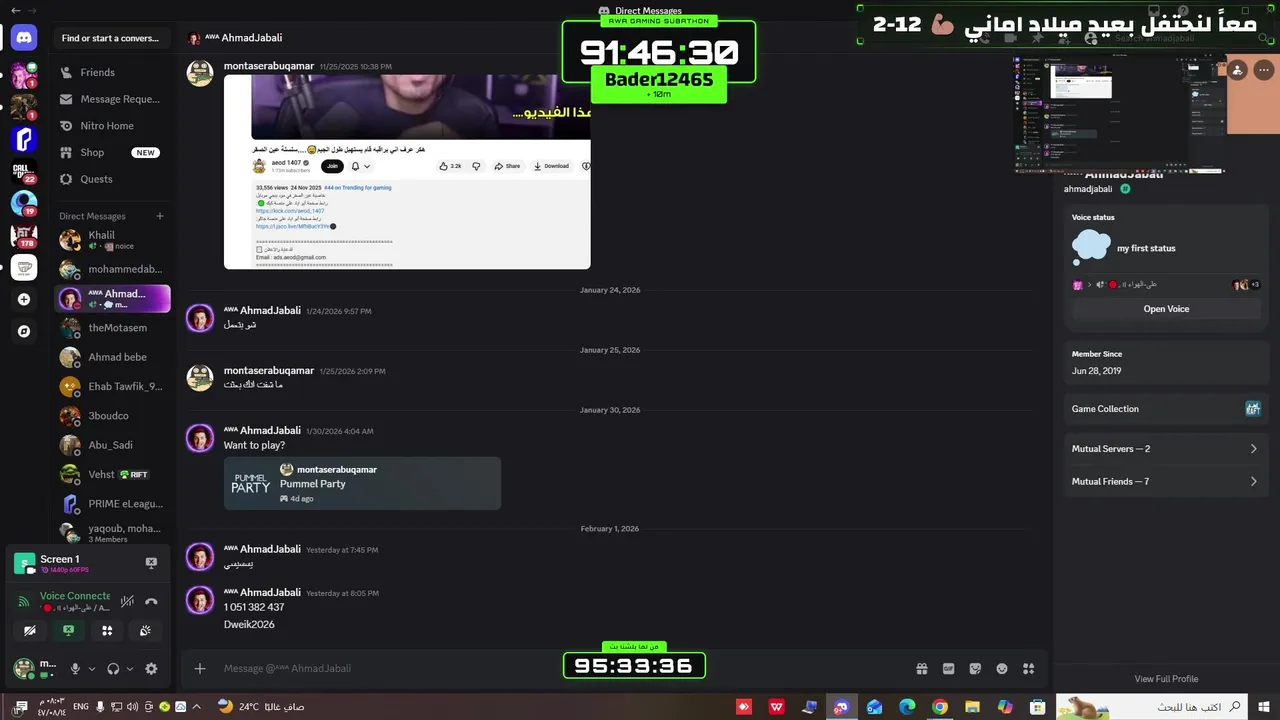Toggle camera on in voice panel
Image resolution: width=1280 pixels, height=720 pixels.
[30, 630]
